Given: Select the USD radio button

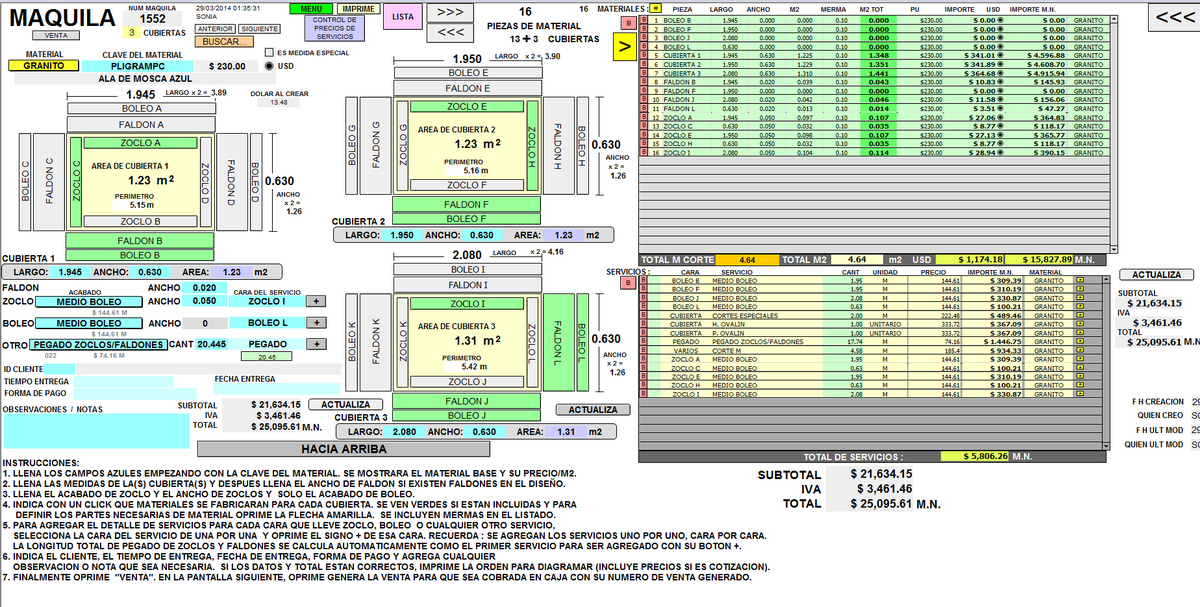Looking at the screenshot, I should click(269, 66).
